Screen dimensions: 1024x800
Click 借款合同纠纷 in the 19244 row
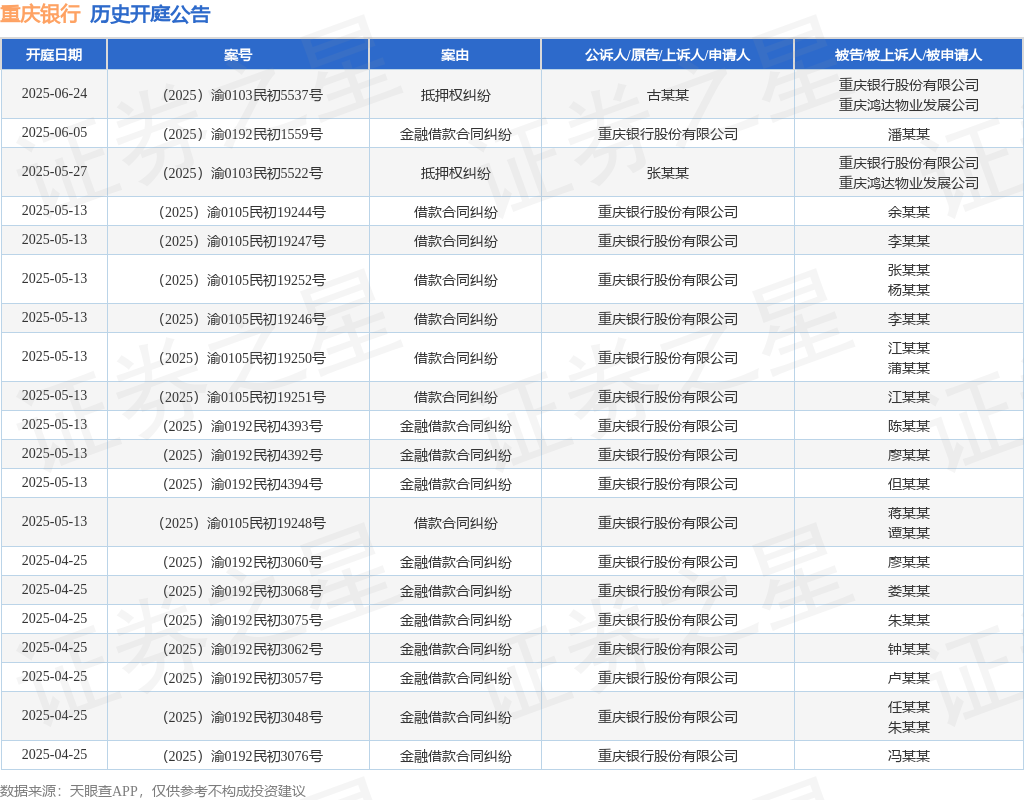[455, 213]
